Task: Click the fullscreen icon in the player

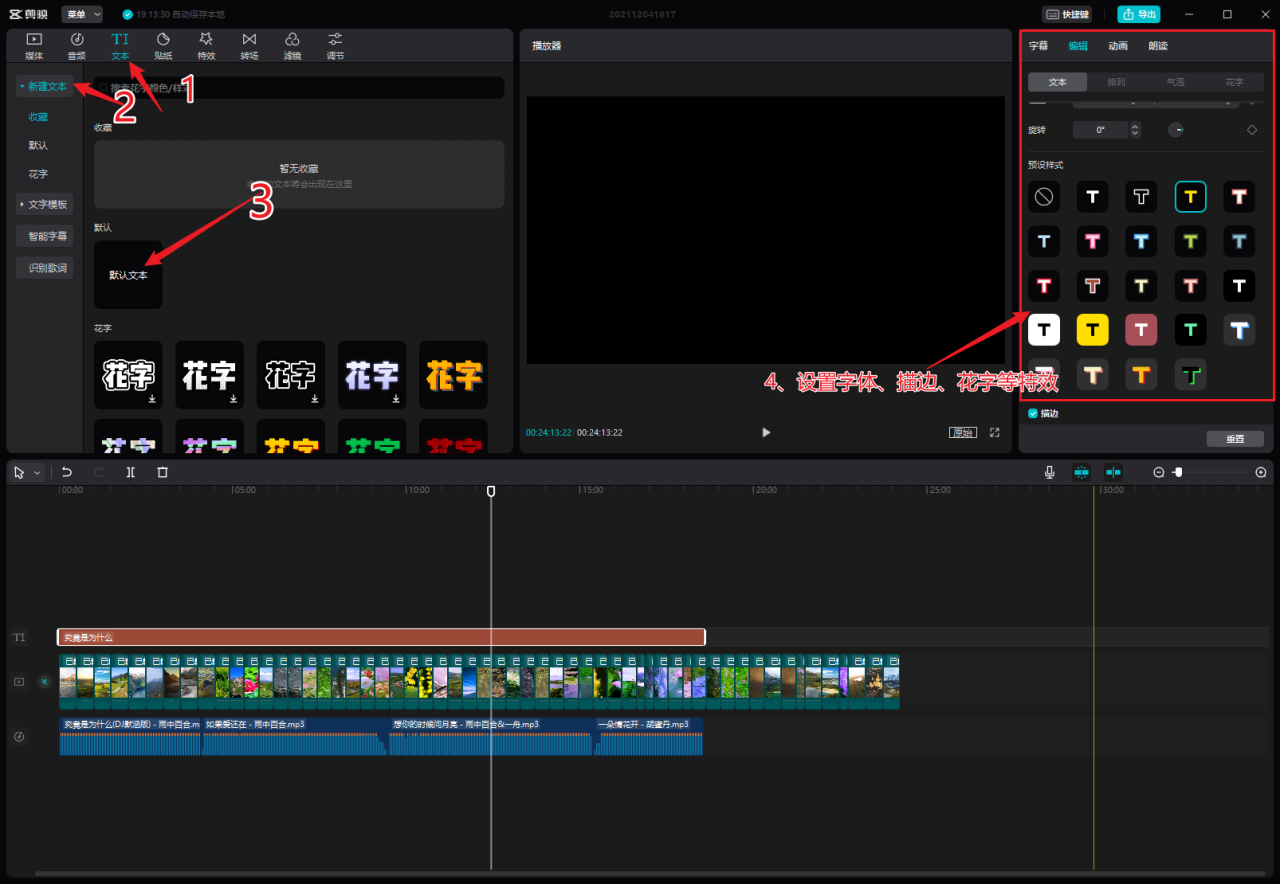Action: click(994, 432)
